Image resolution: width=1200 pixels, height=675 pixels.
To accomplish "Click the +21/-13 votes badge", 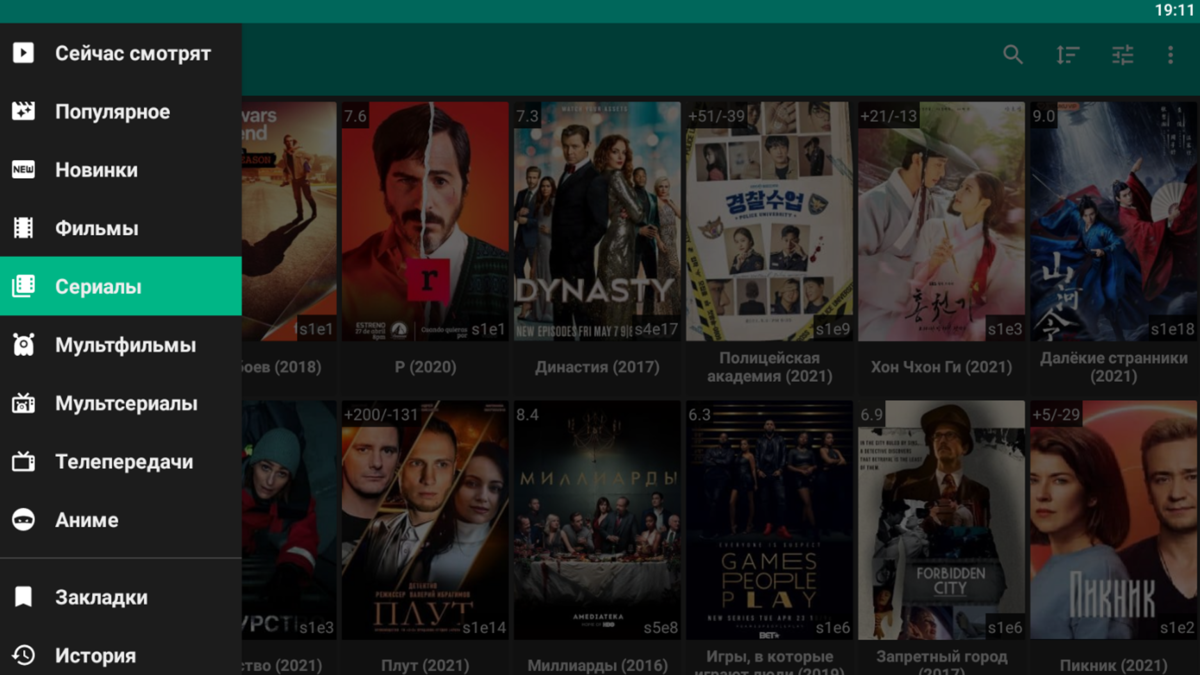I will click(888, 116).
